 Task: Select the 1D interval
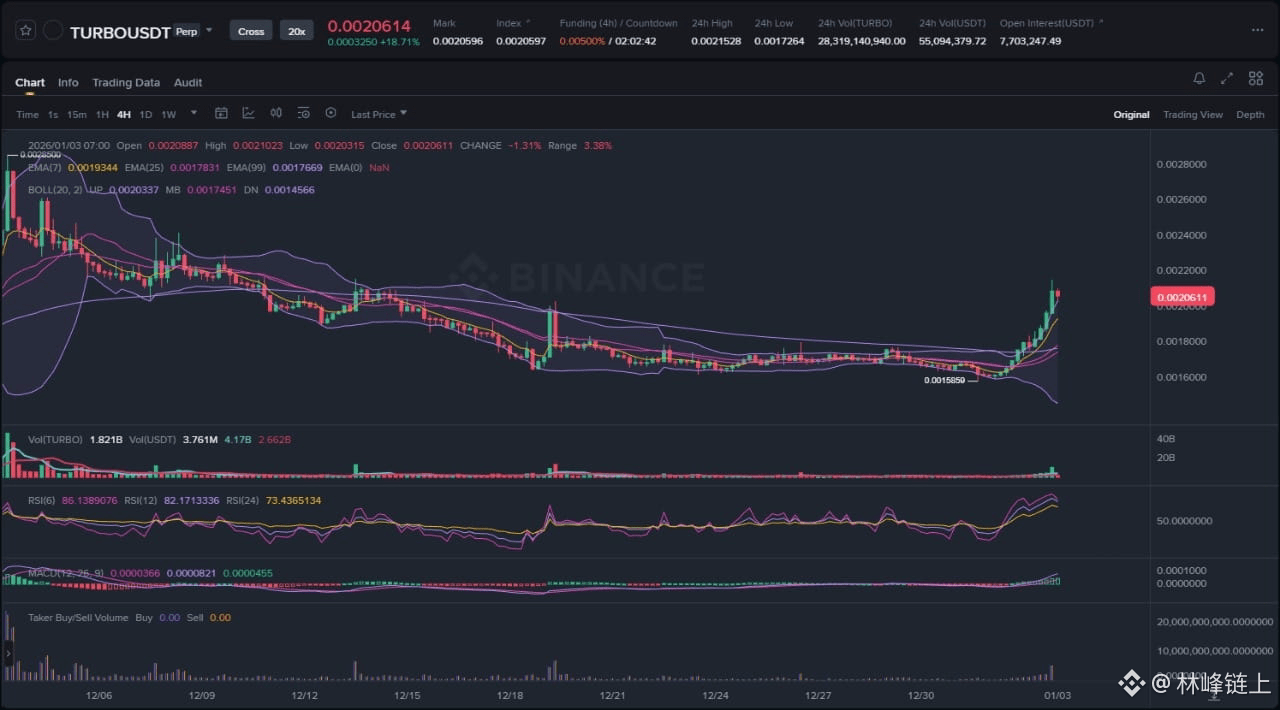tap(146, 114)
